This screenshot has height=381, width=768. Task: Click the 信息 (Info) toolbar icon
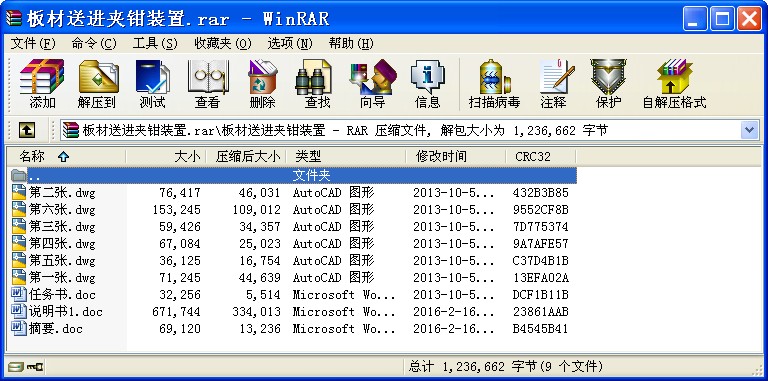tap(427, 77)
